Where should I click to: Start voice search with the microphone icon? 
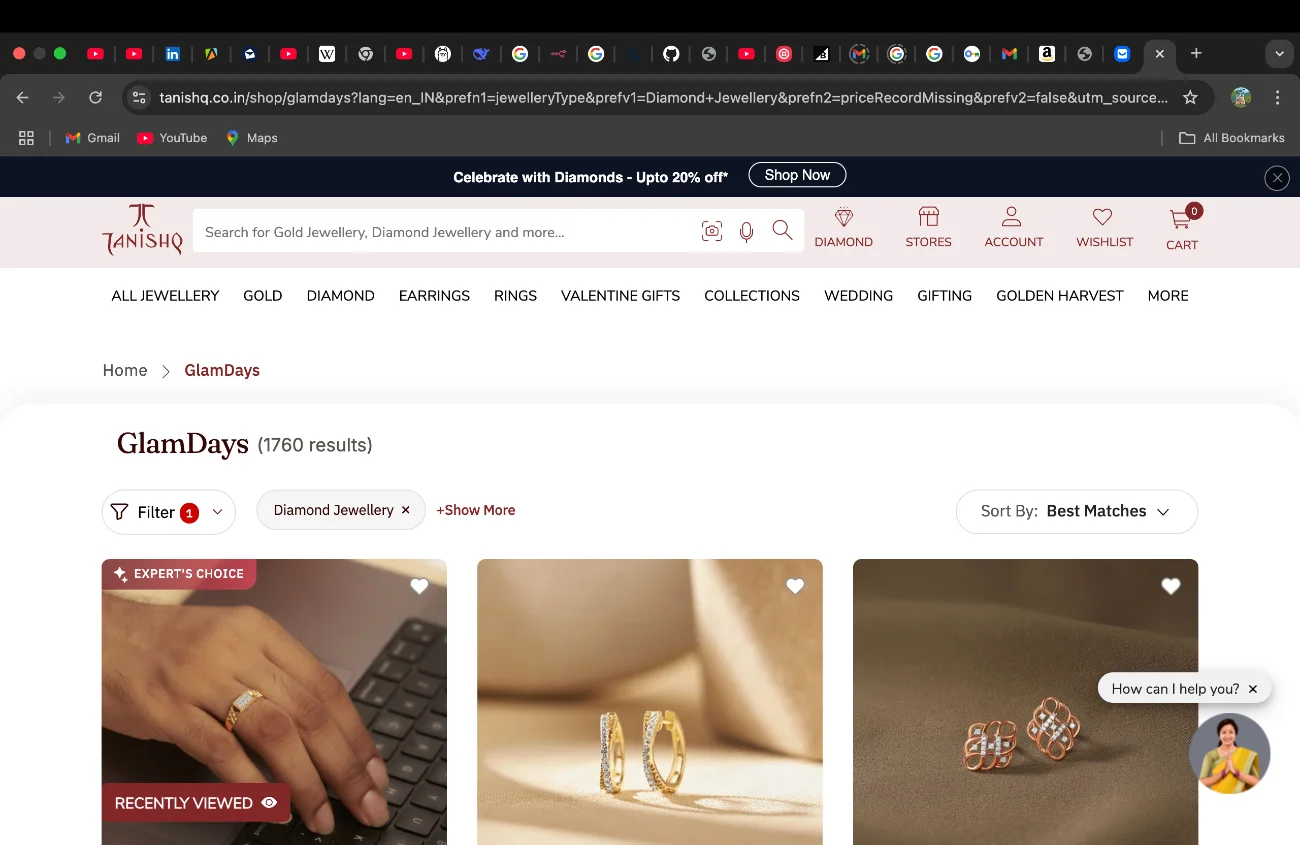[746, 232]
